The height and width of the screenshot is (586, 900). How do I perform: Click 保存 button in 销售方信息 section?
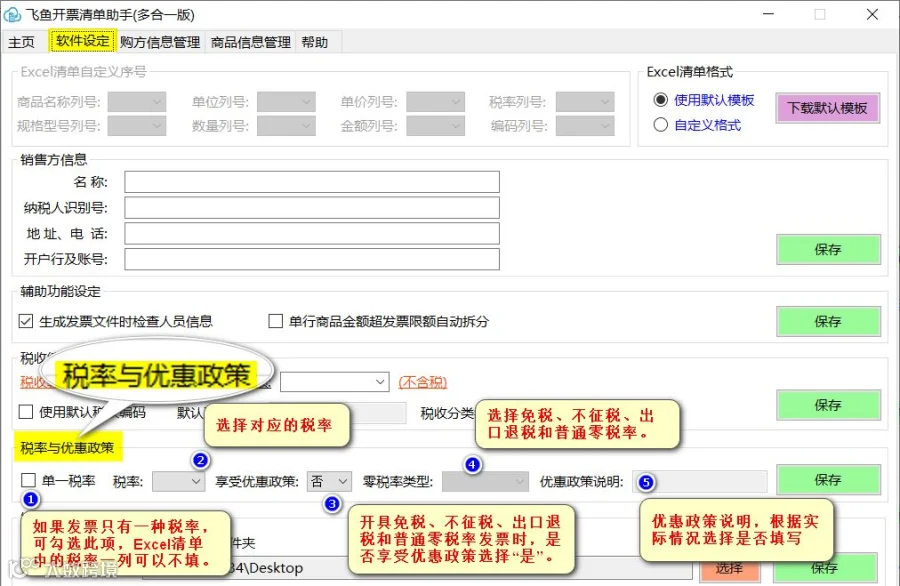click(x=828, y=249)
